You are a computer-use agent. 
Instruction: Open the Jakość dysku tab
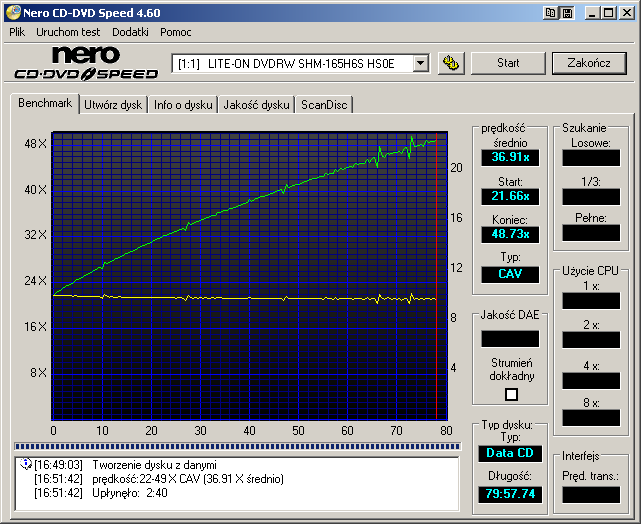point(256,105)
